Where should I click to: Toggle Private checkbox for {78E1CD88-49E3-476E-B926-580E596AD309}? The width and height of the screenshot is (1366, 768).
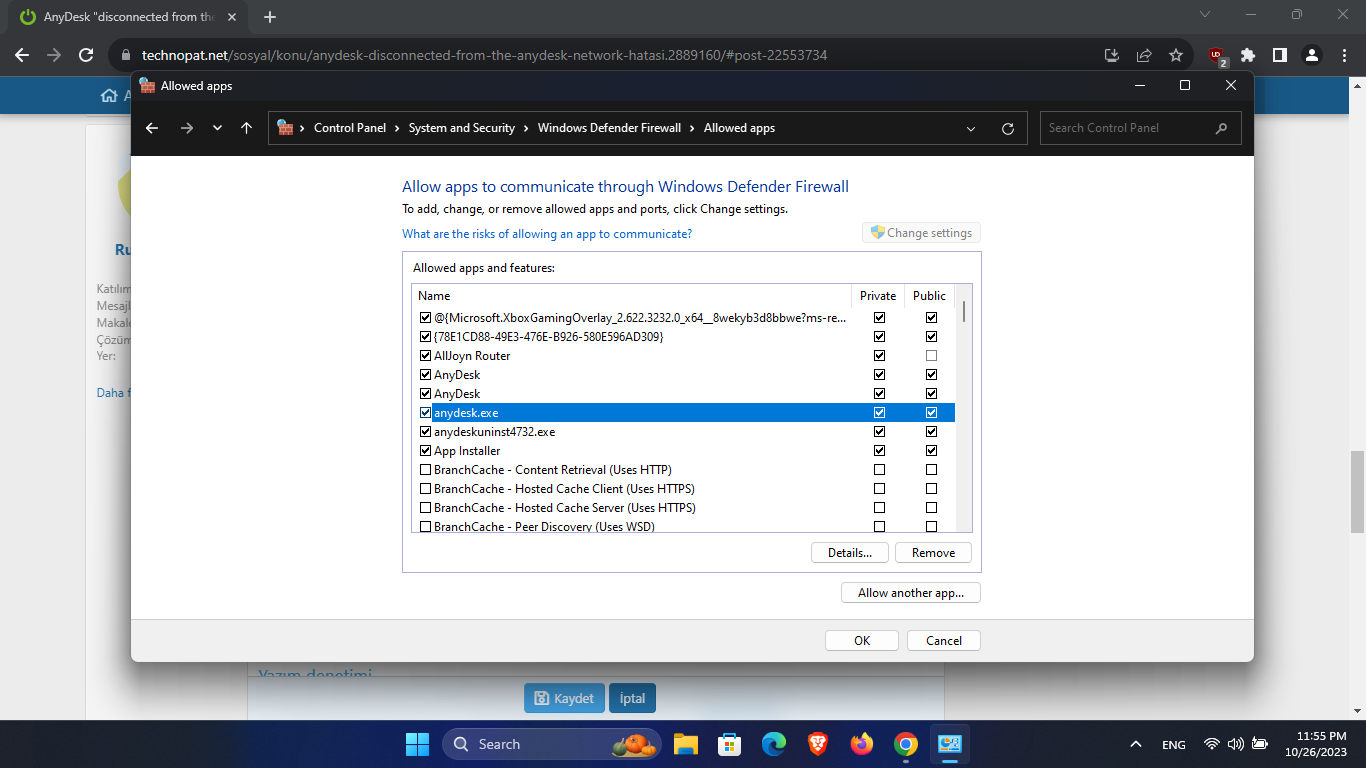click(879, 337)
